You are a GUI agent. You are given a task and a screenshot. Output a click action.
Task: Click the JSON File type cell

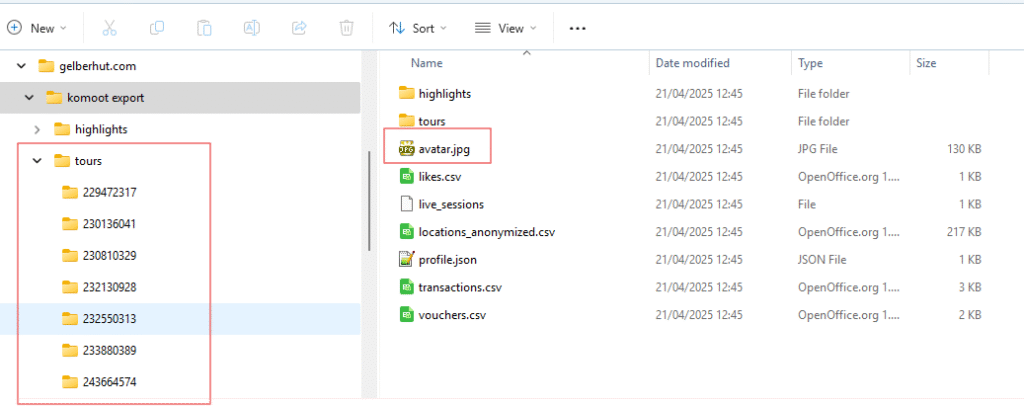tap(822, 260)
